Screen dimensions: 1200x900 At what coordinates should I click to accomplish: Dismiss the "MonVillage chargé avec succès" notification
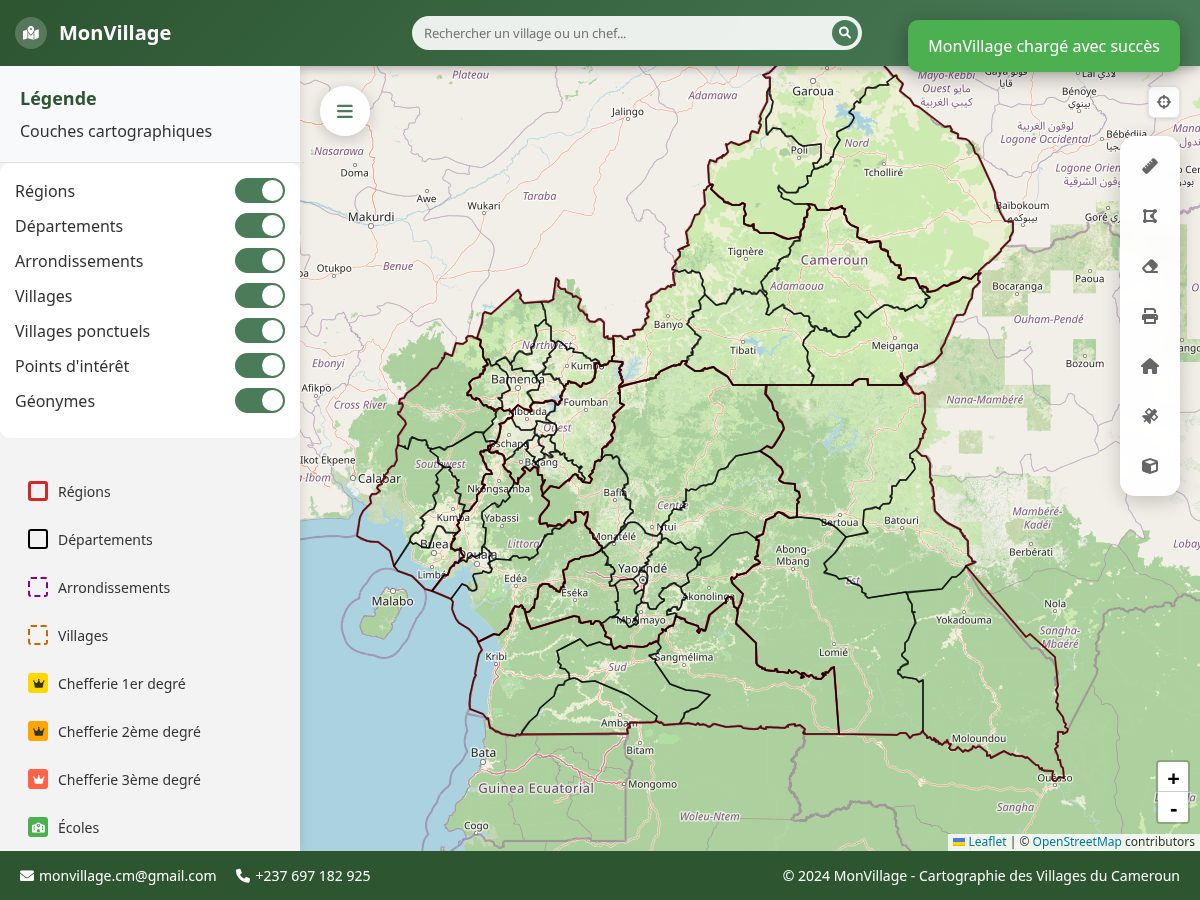1044,46
